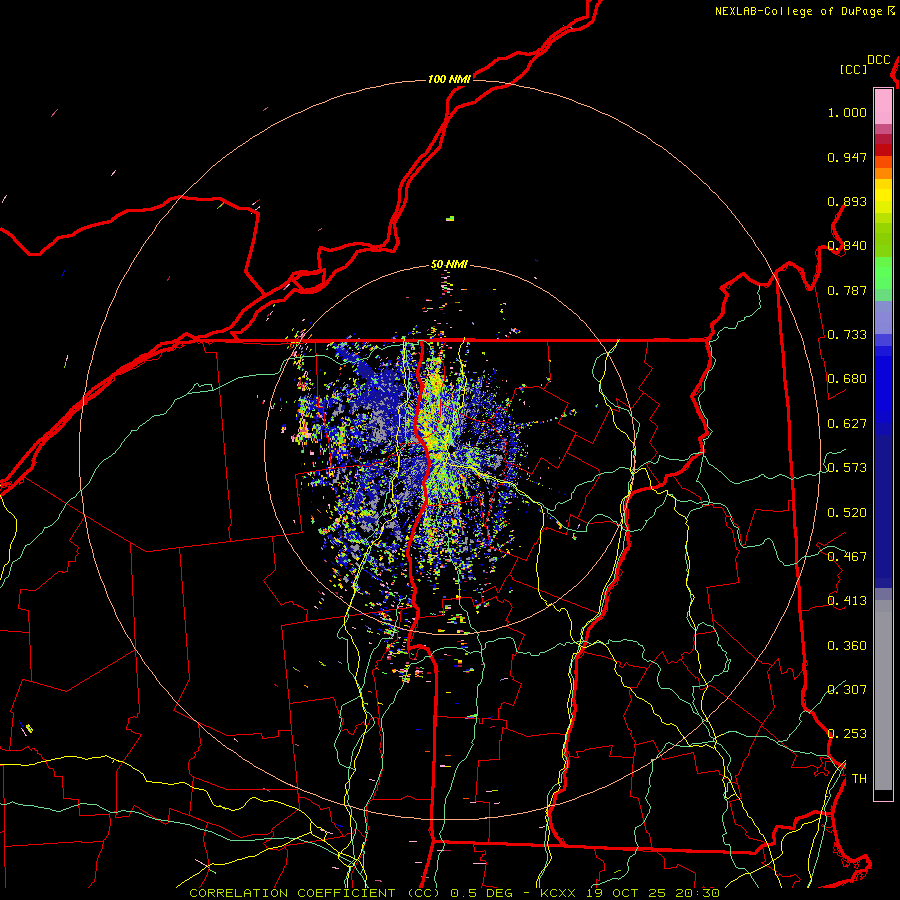900x900 pixels.
Task: Select the 0.947 scale value
Action: coord(847,157)
